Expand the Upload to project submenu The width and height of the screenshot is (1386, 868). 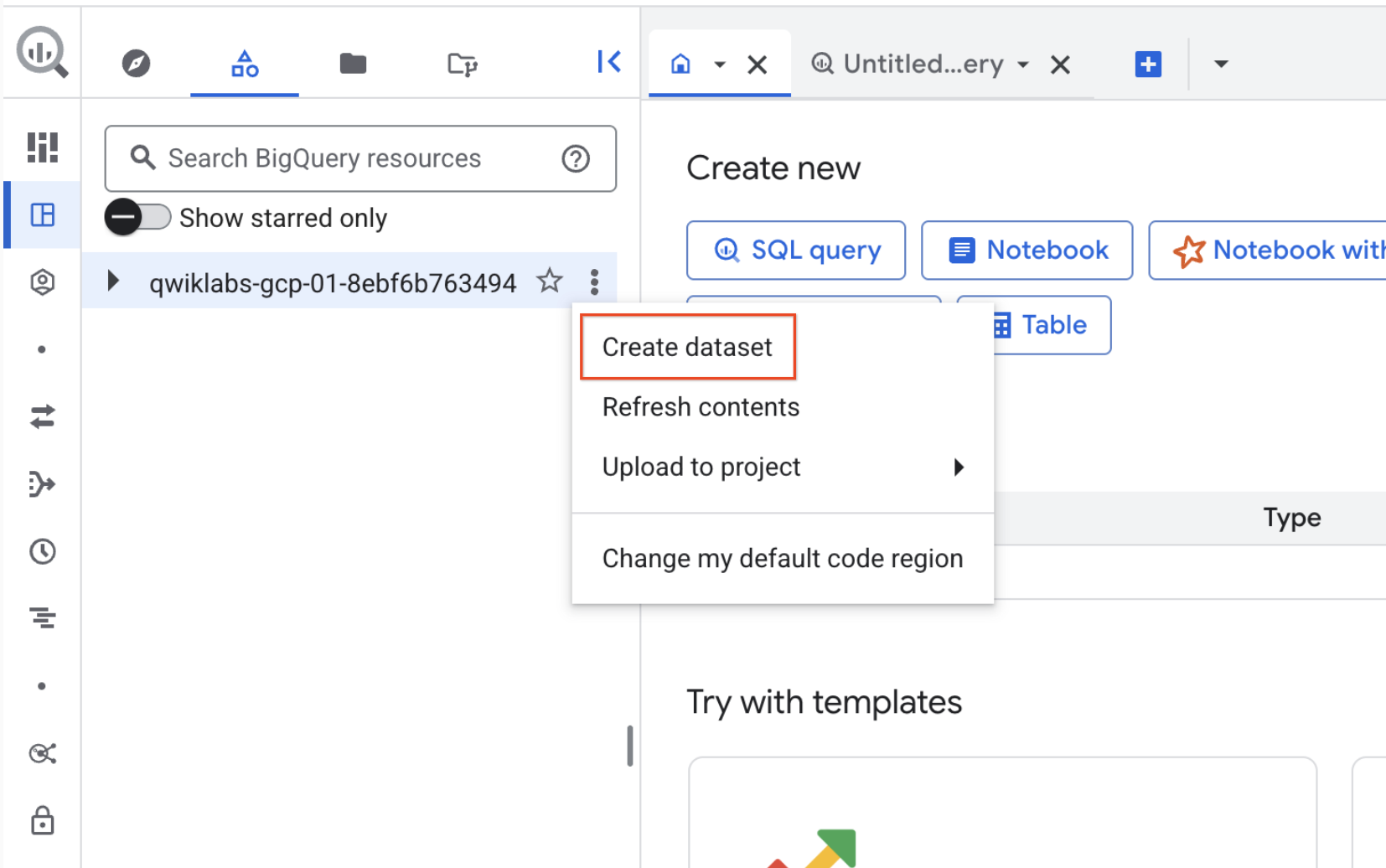coord(958,468)
